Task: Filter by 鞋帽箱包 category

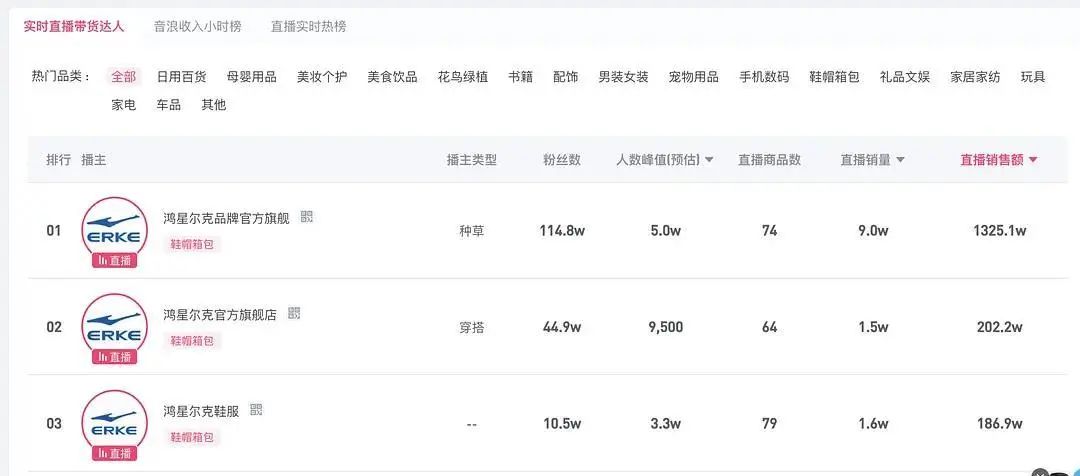Action: (834, 77)
